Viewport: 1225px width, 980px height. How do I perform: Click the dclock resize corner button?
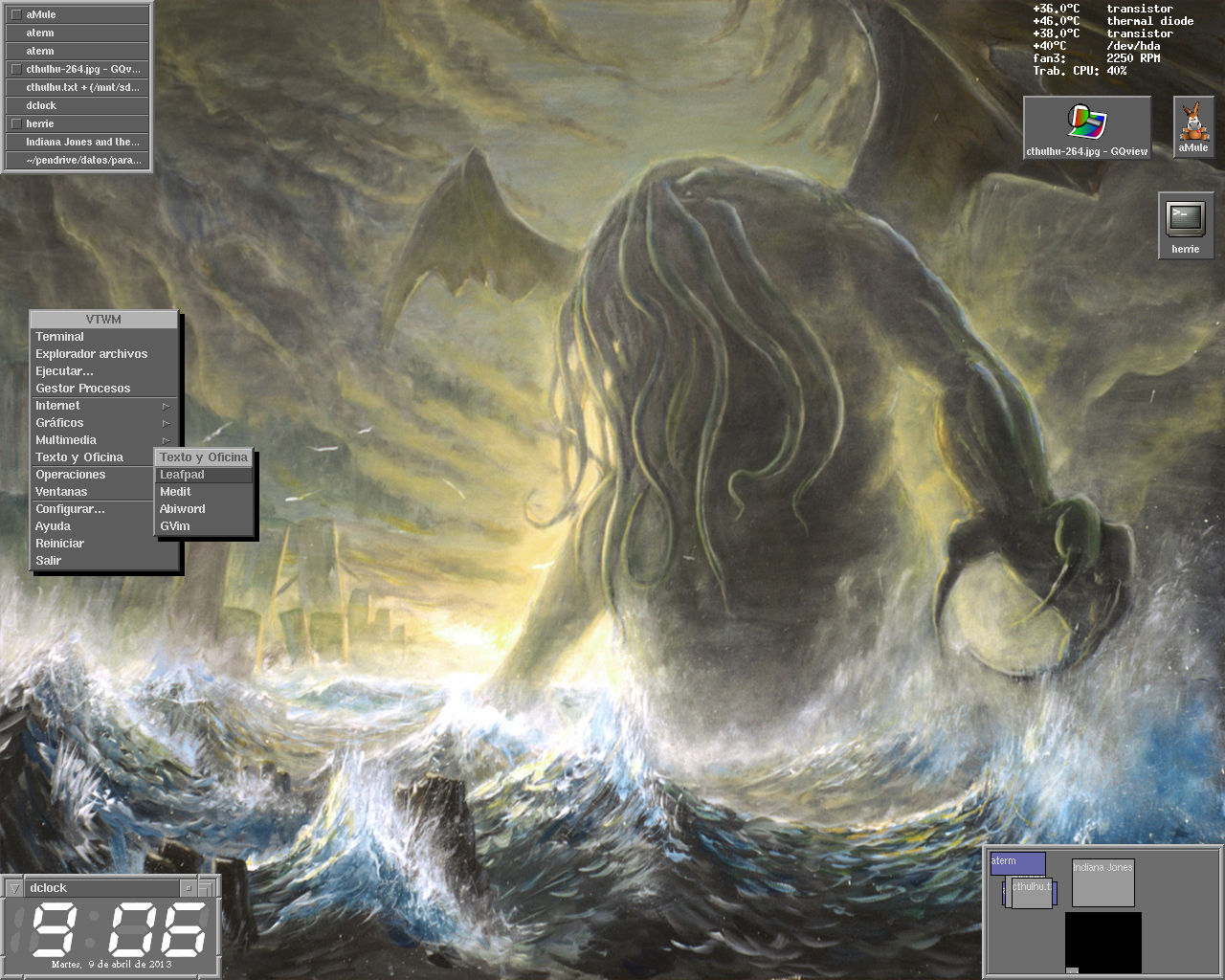pos(208,888)
